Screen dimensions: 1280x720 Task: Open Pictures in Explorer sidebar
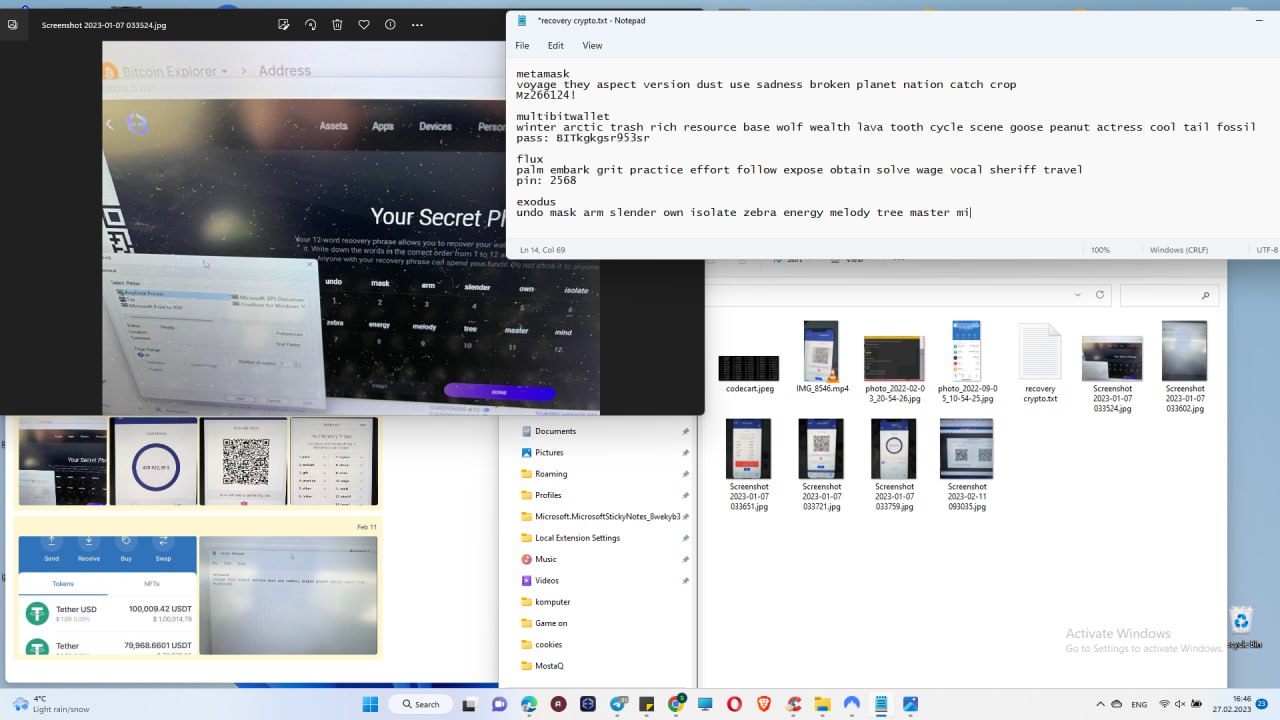(549, 452)
